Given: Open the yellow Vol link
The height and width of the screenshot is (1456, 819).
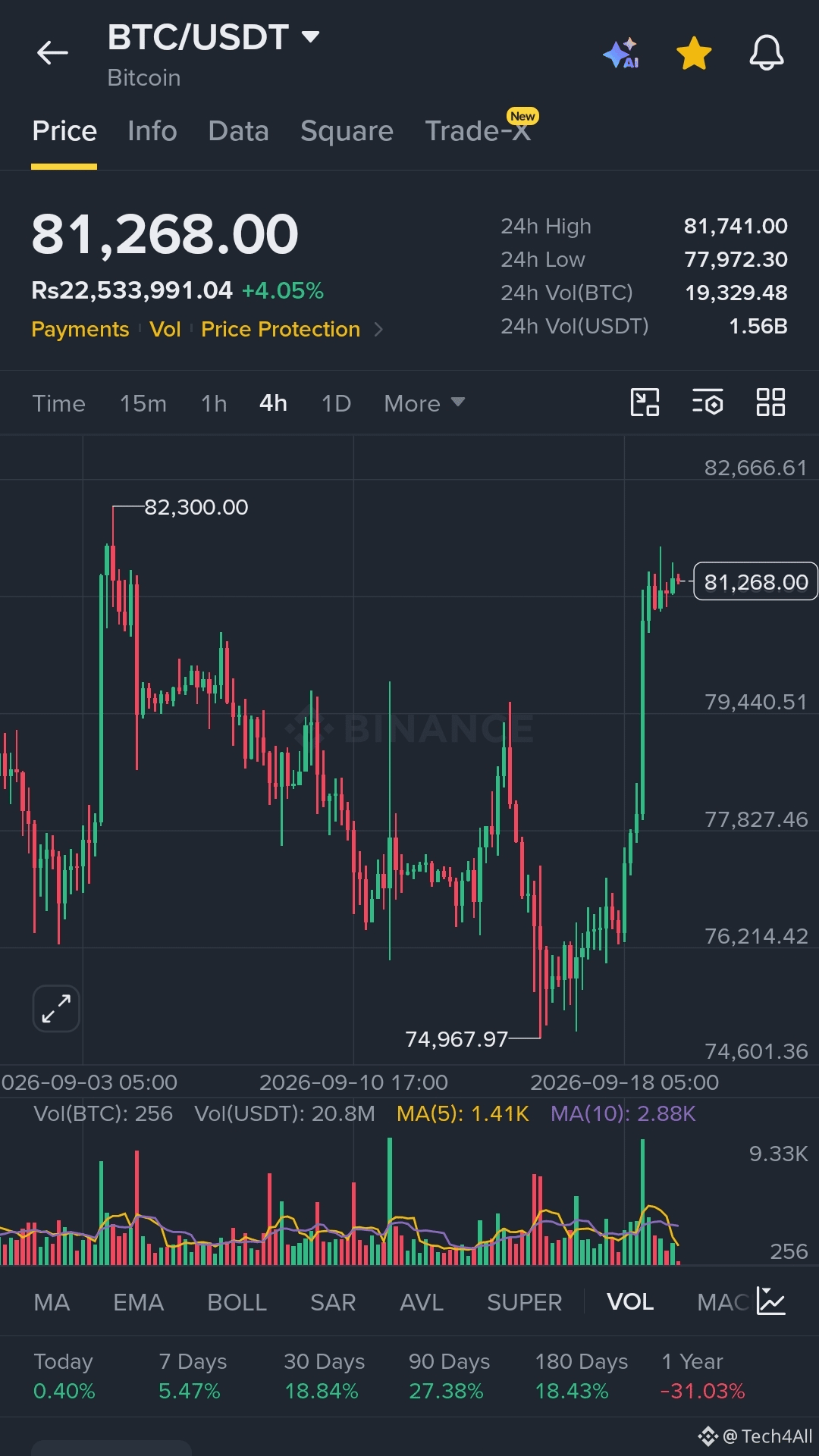Looking at the screenshot, I should [165, 330].
